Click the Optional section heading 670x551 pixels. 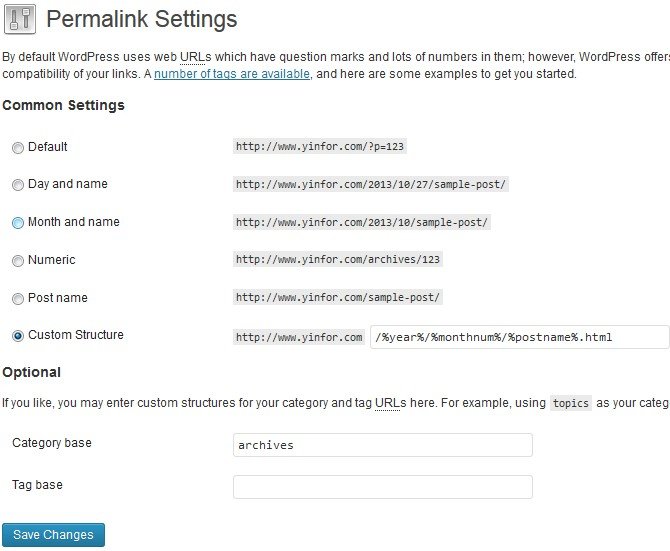coord(32,372)
